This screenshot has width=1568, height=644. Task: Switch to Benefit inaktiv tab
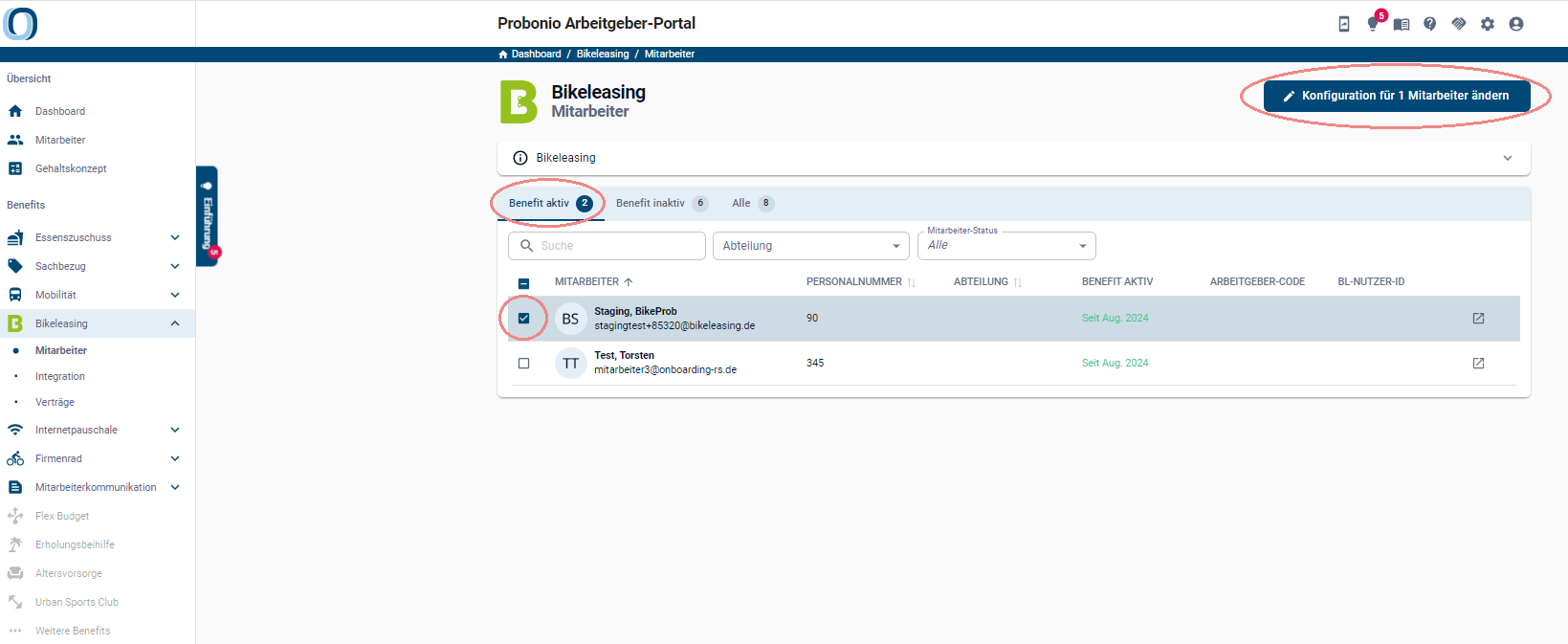(661, 203)
